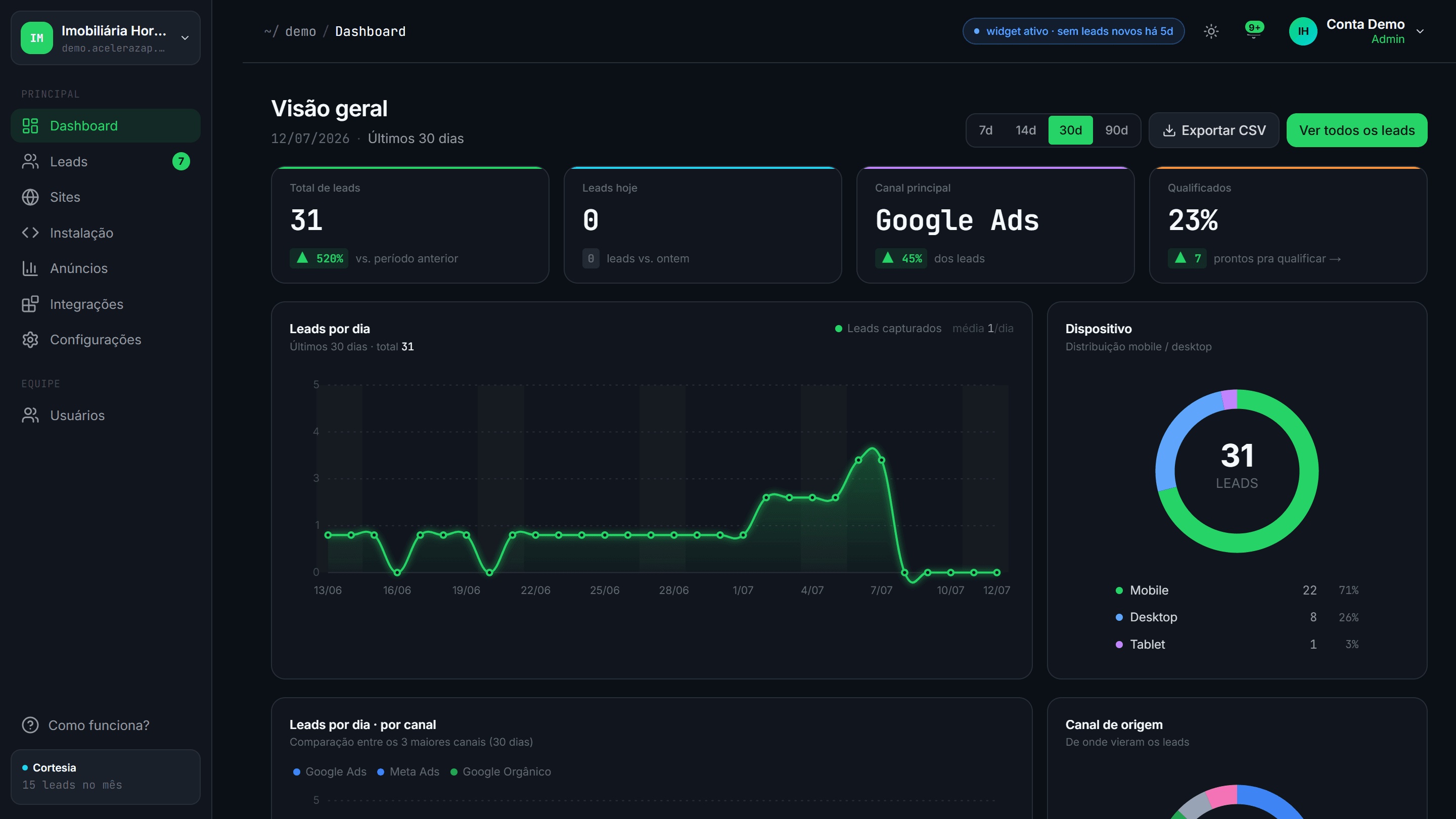Expand the Conta Demo account chevron

click(1420, 31)
